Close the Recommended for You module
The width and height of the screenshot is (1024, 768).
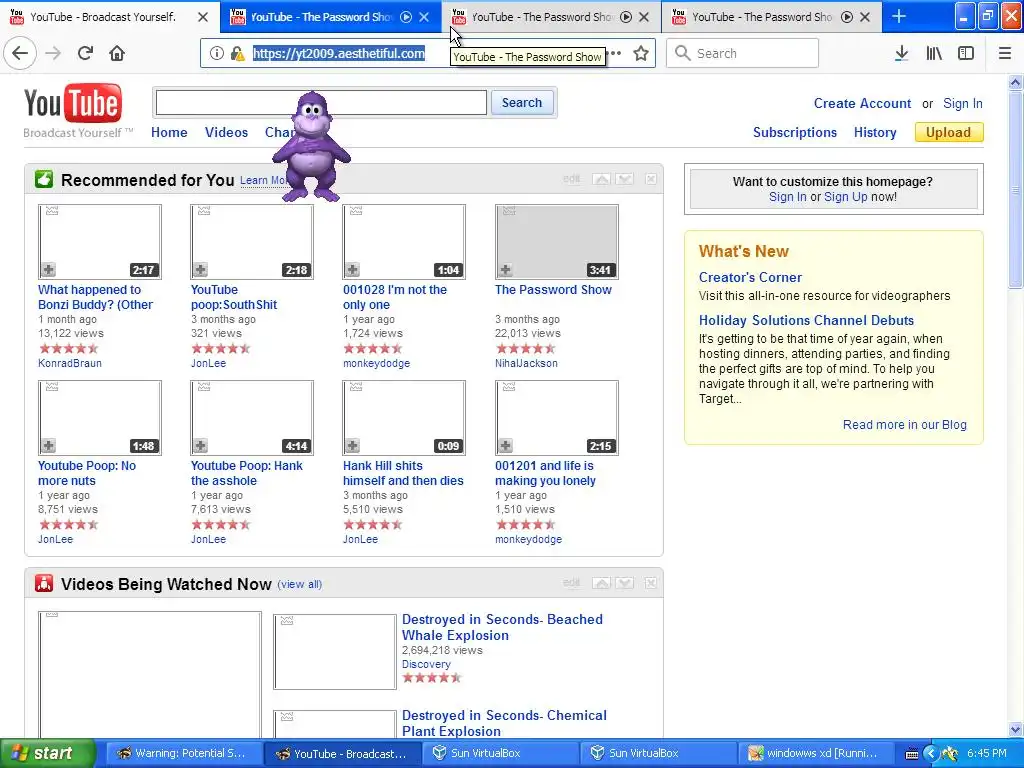tap(650, 179)
